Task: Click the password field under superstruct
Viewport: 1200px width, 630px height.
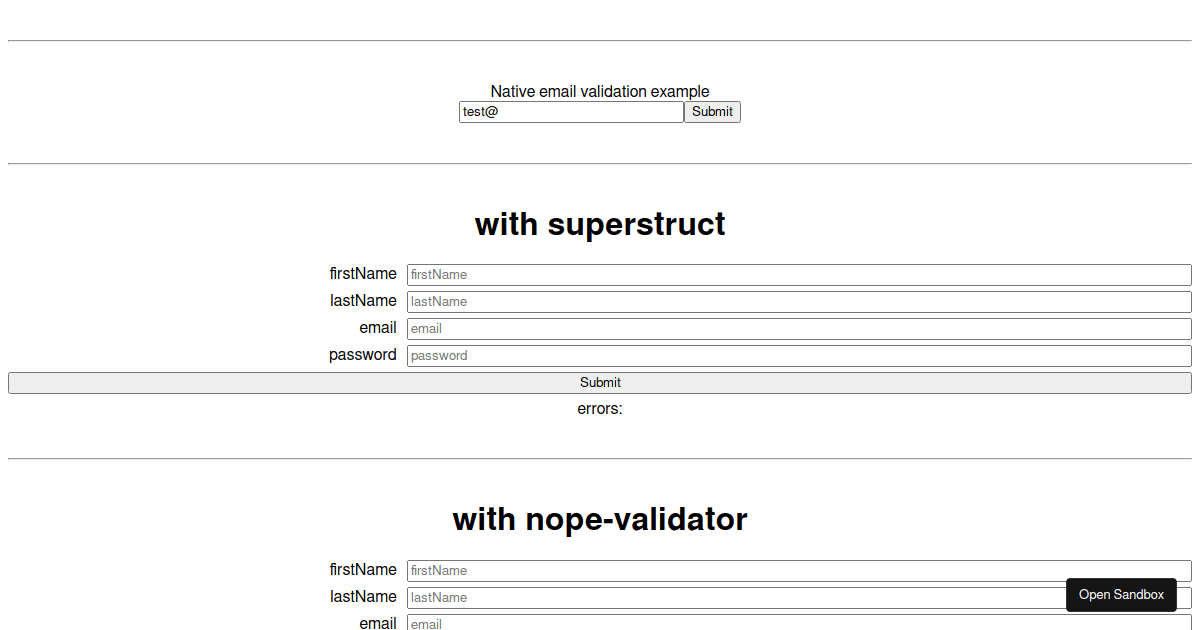Action: pos(798,355)
